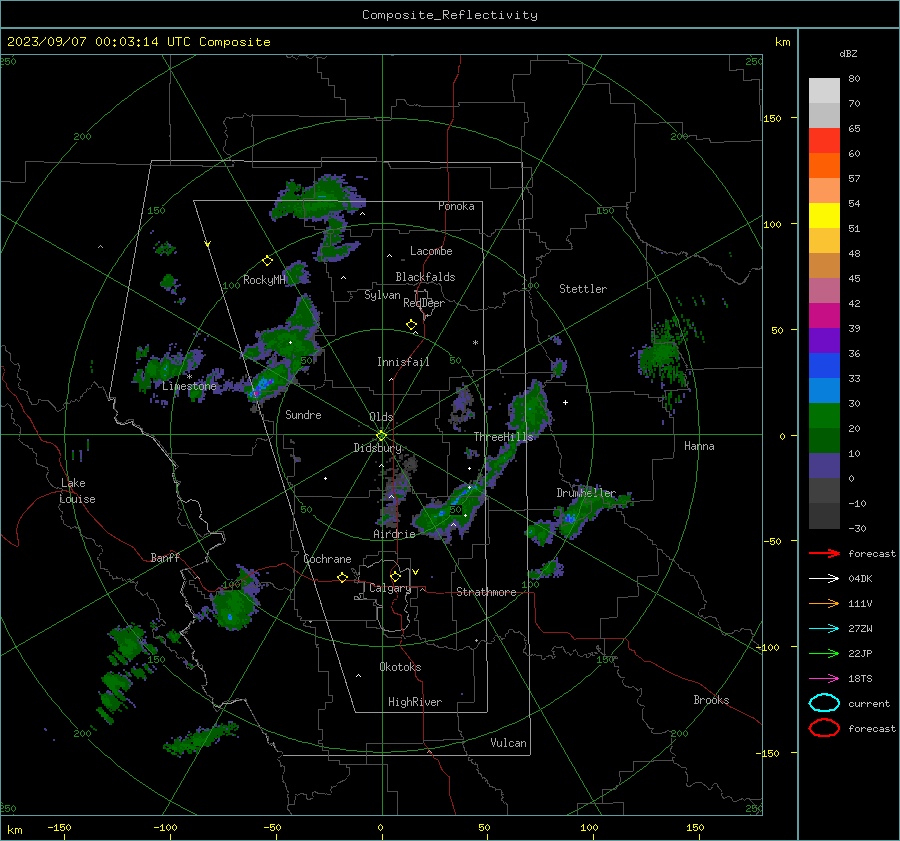Click the white asterisk east of Innisfail

coord(475,343)
